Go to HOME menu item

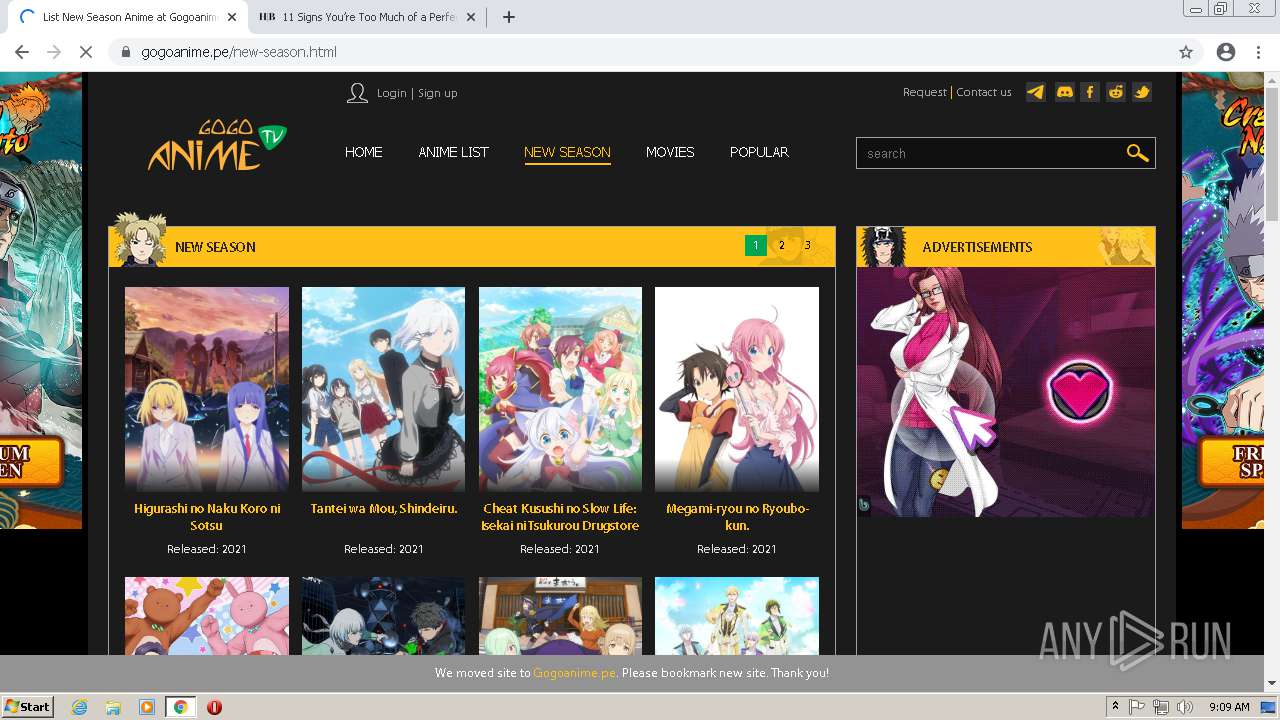tap(364, 152)
